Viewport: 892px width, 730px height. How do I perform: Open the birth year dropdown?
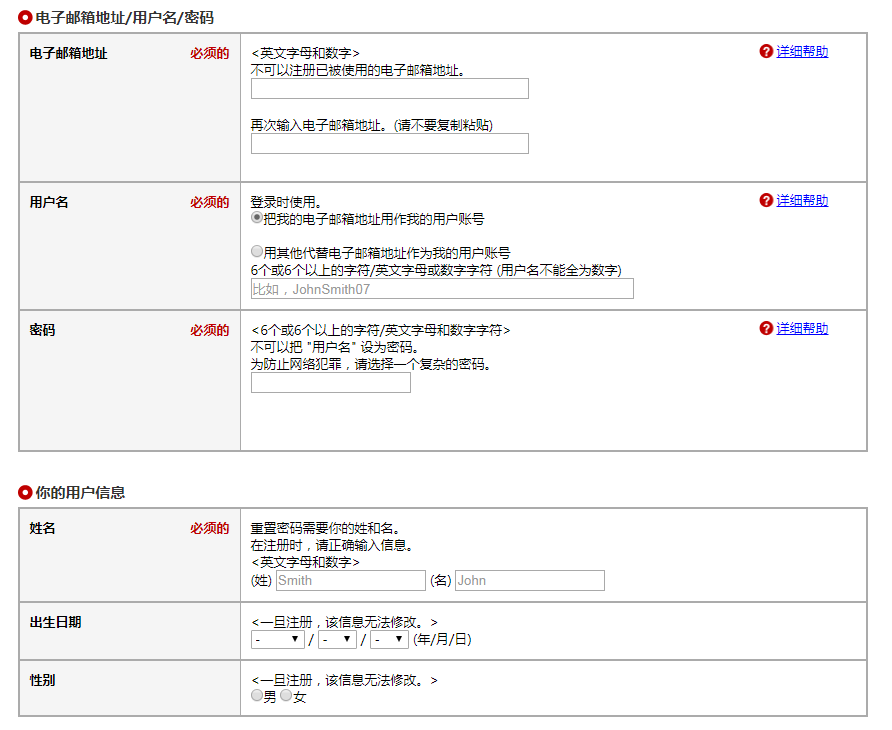278,640
